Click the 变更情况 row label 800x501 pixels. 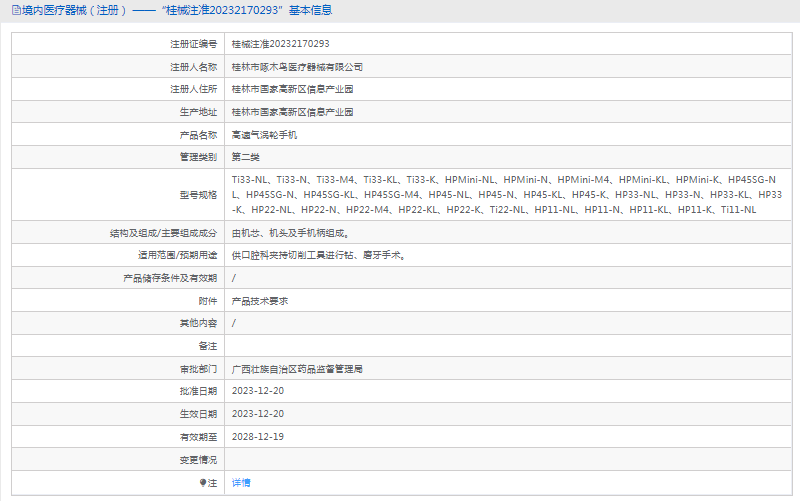pyautogui.click(x=198, y=460)
